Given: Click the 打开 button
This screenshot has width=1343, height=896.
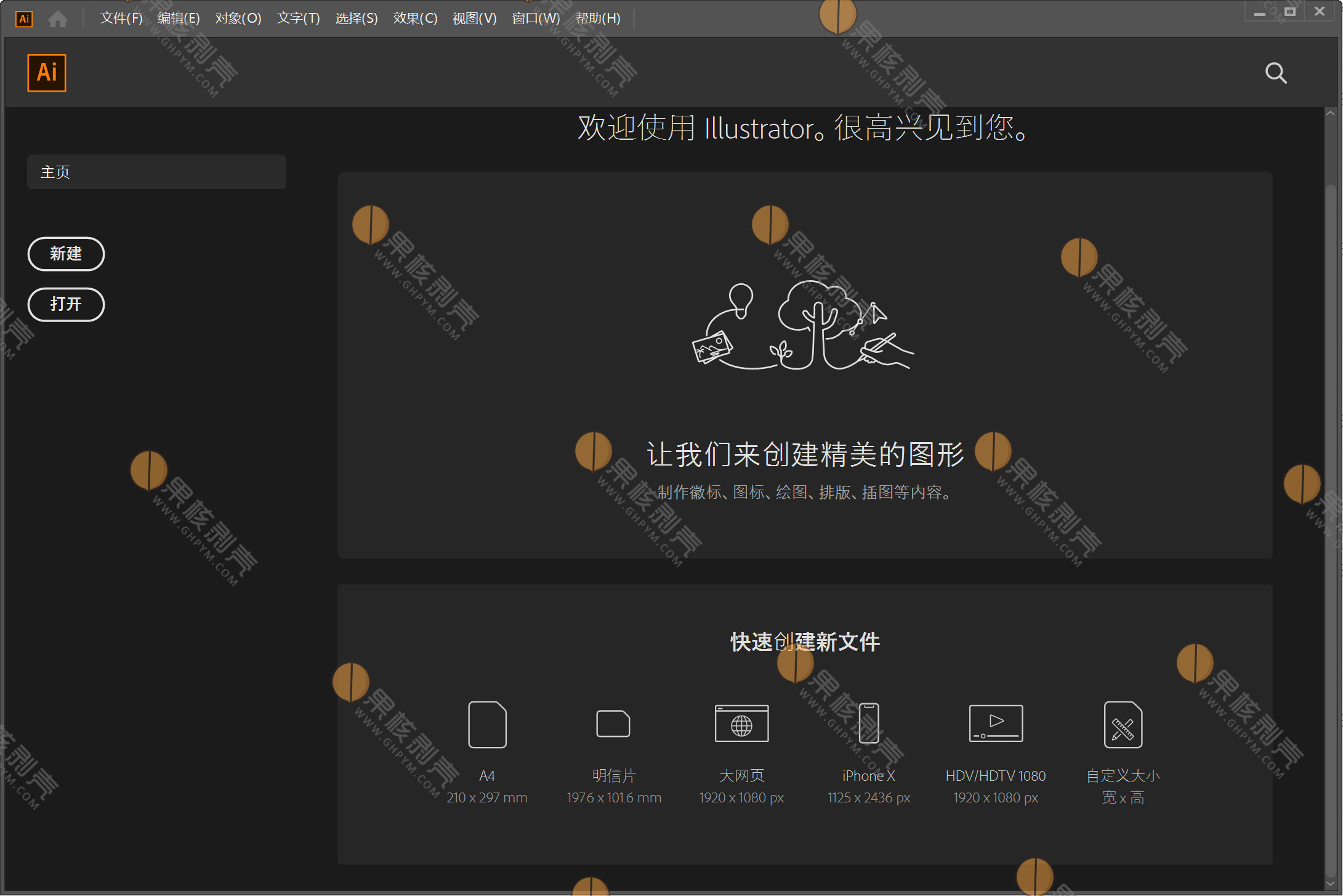Looking at the screenshot, I should [x=66, y=304].
